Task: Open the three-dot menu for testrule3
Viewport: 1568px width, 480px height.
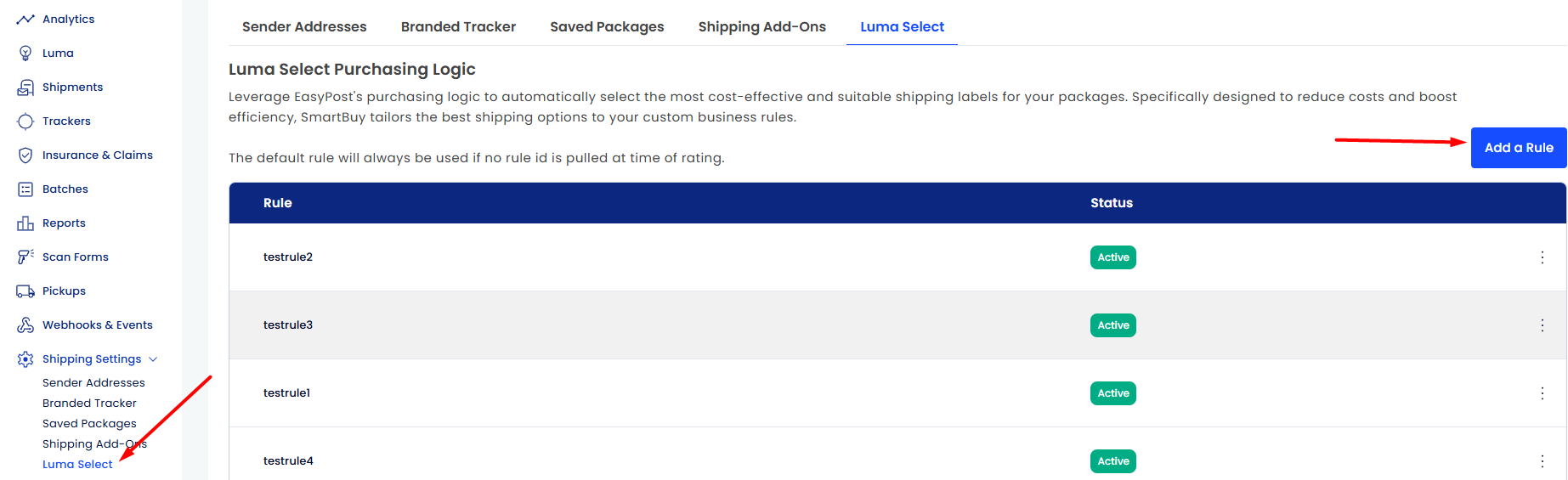Action: click(1542, 325)
